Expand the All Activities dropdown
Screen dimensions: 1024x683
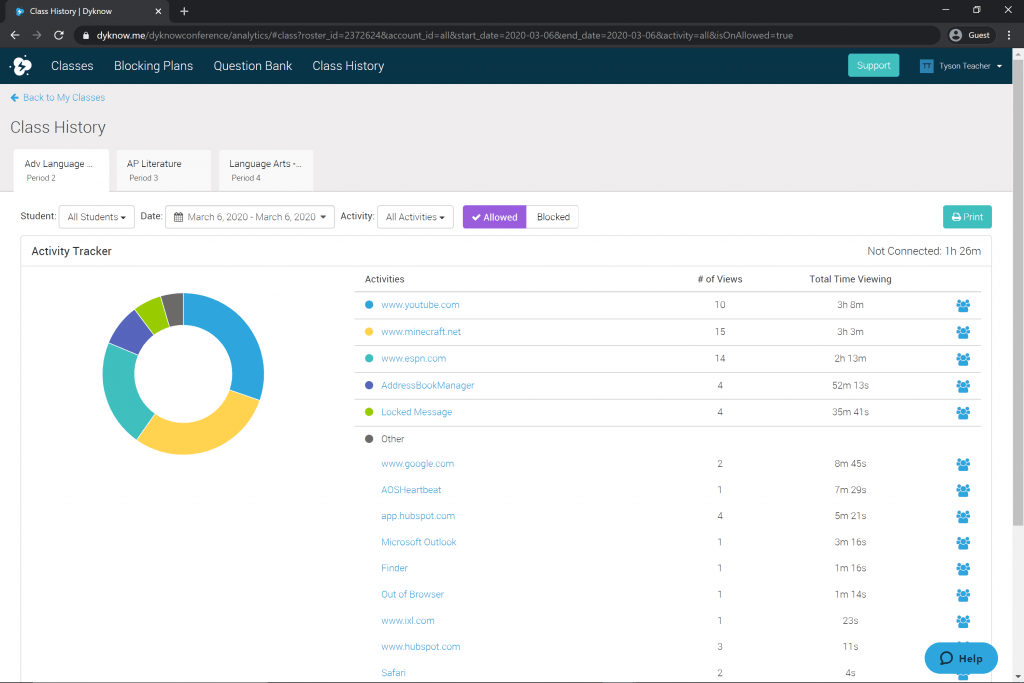click(415, 216)
